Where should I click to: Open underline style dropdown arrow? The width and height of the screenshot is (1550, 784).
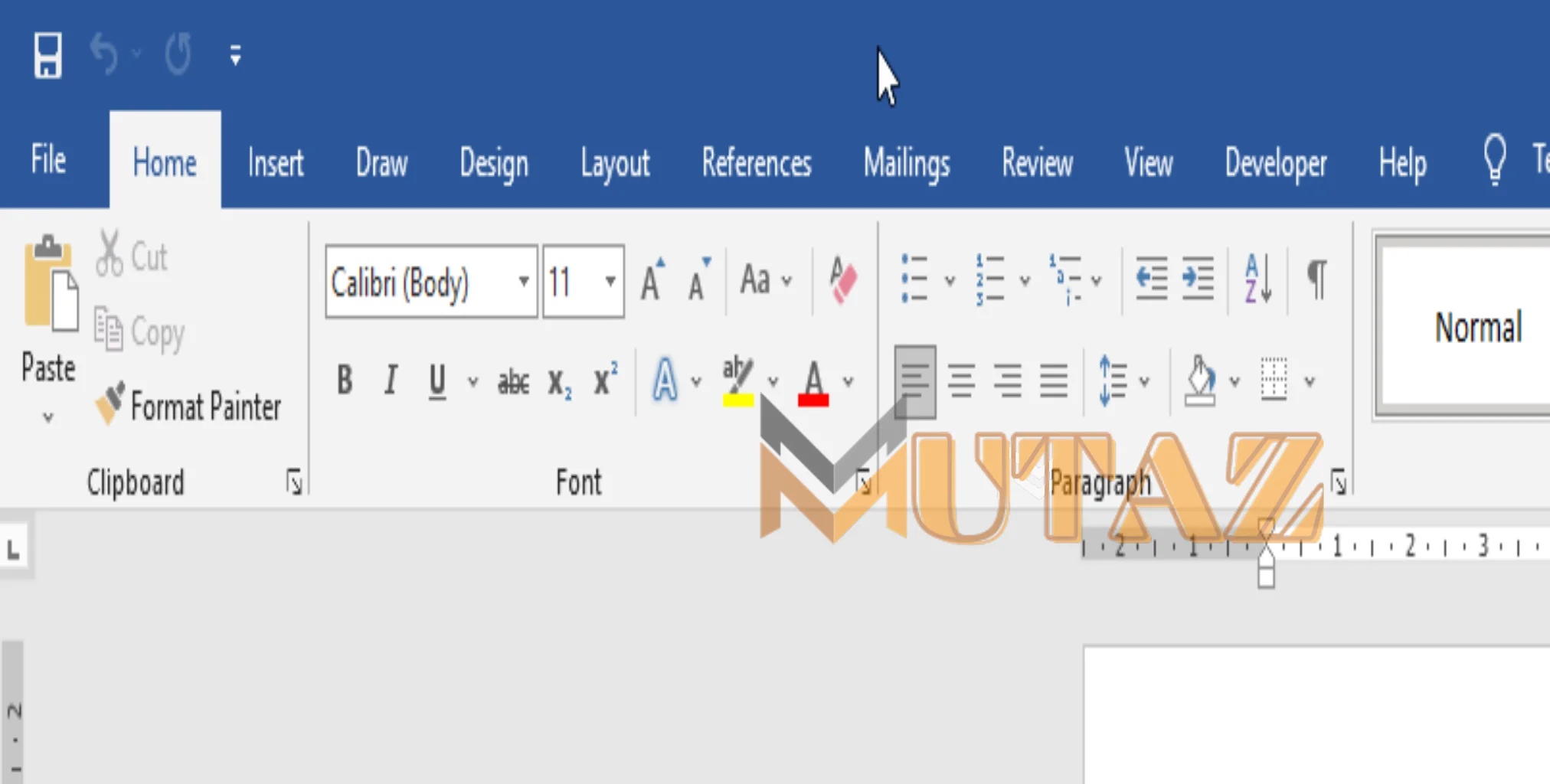473,381
